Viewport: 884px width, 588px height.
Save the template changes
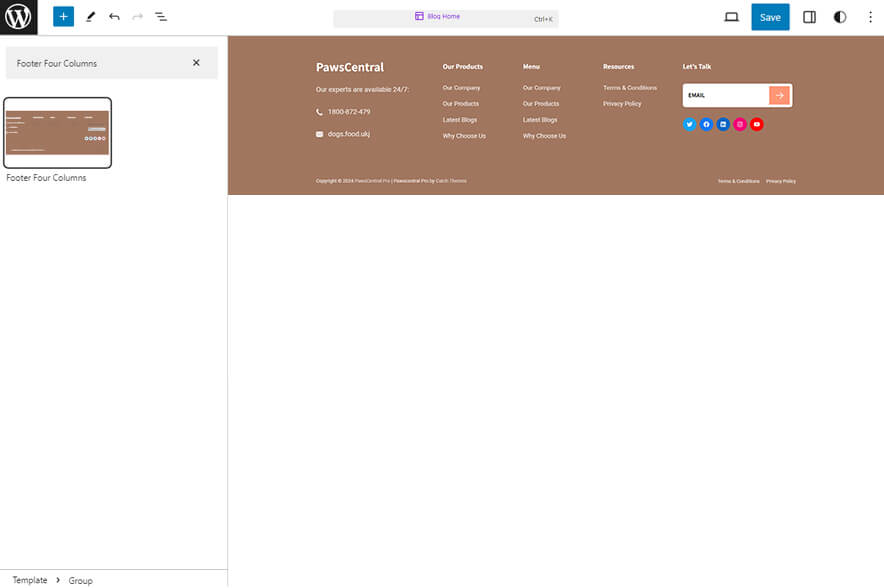[x=770, y=17]
